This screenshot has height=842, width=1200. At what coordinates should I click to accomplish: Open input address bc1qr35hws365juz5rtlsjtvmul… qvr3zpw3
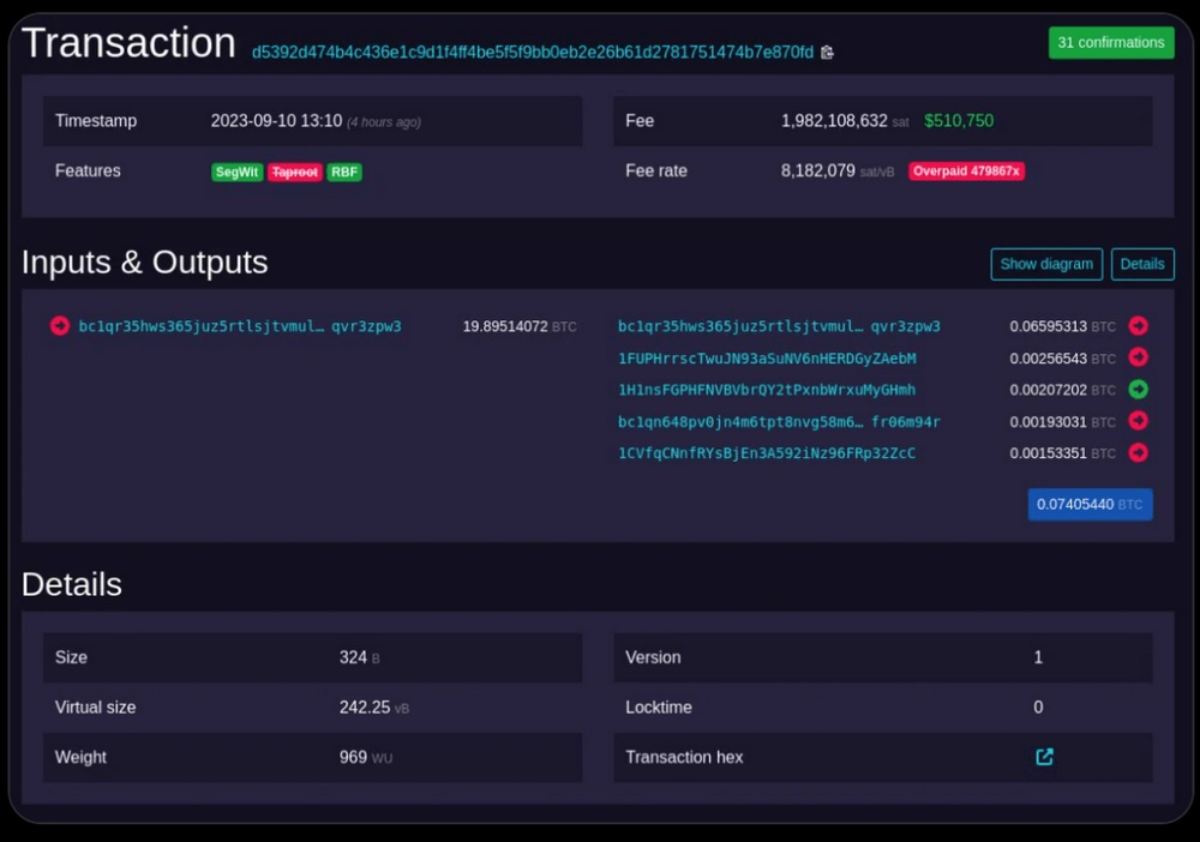coord(240,326)
